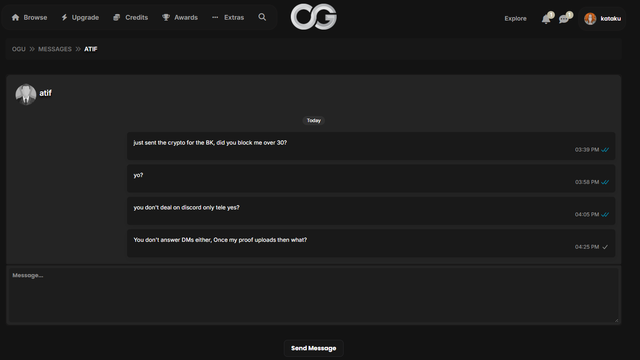
Task: Open atif's username link
Action: (x=45, y=93)
